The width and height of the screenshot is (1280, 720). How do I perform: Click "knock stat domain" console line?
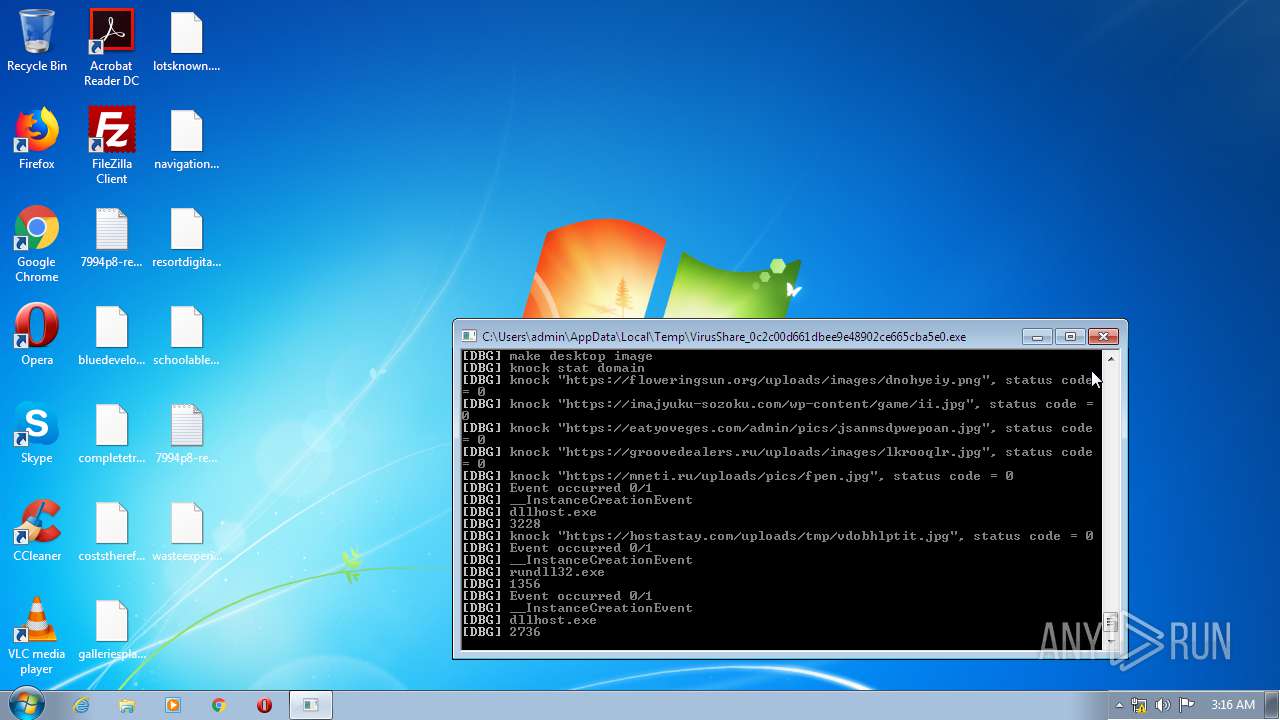[x=553, y=368]
